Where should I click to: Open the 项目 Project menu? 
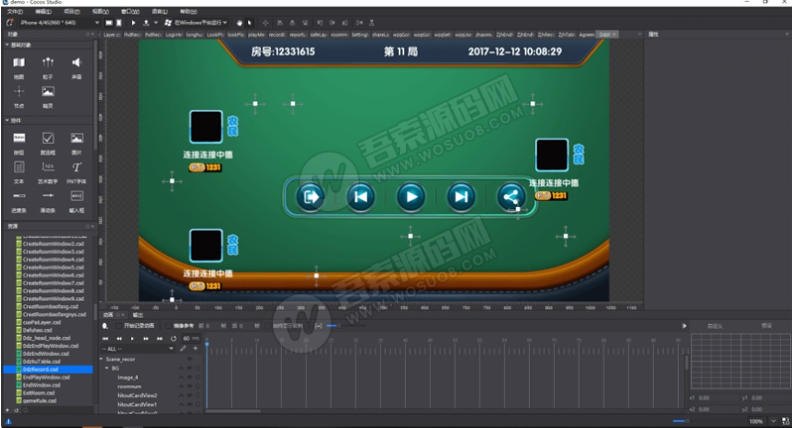coord(71,11)
